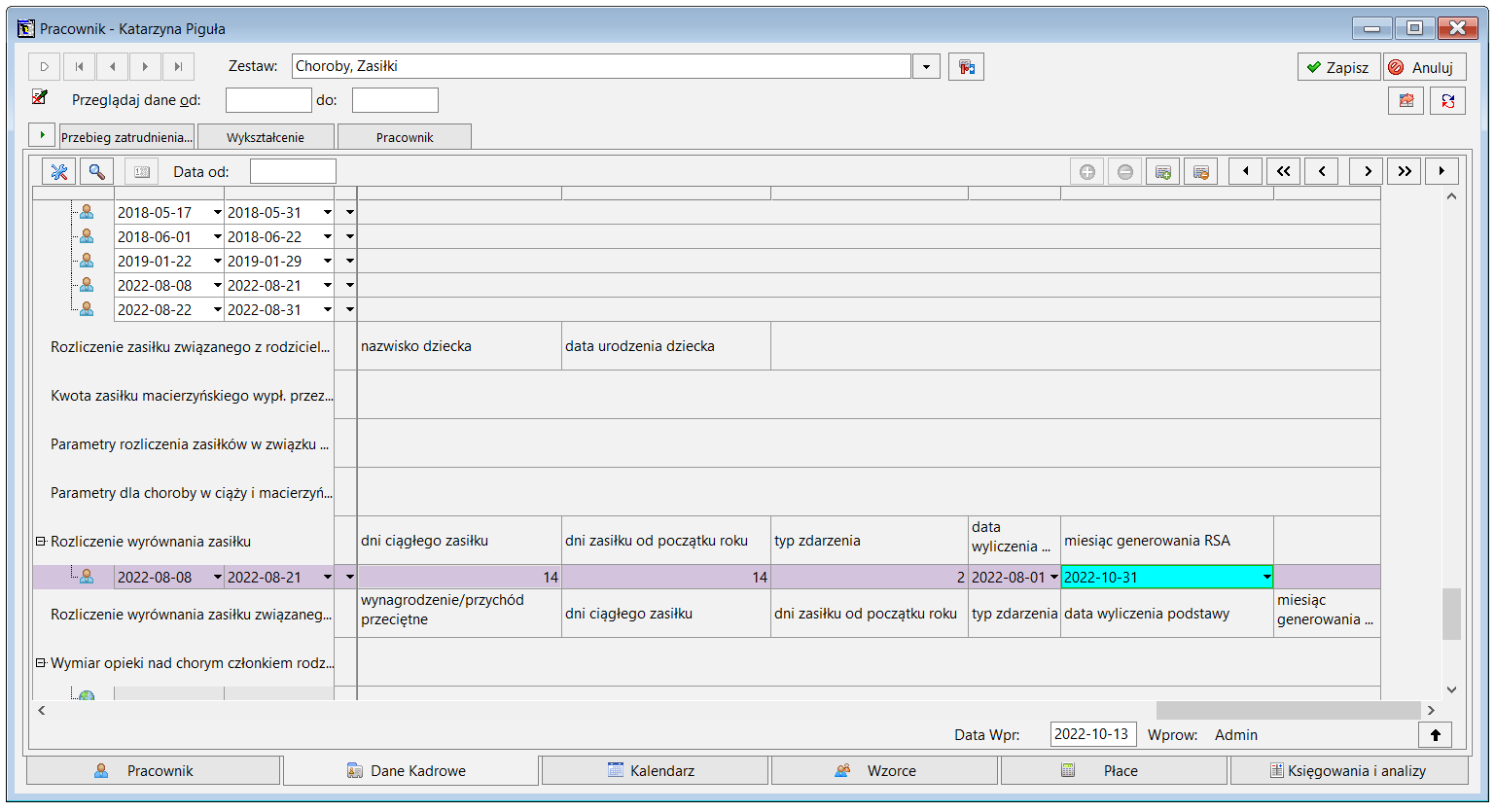Click the Zapisz save button
The image size is (1495, 812).
pyautogui.click(x=1338, y=67)
